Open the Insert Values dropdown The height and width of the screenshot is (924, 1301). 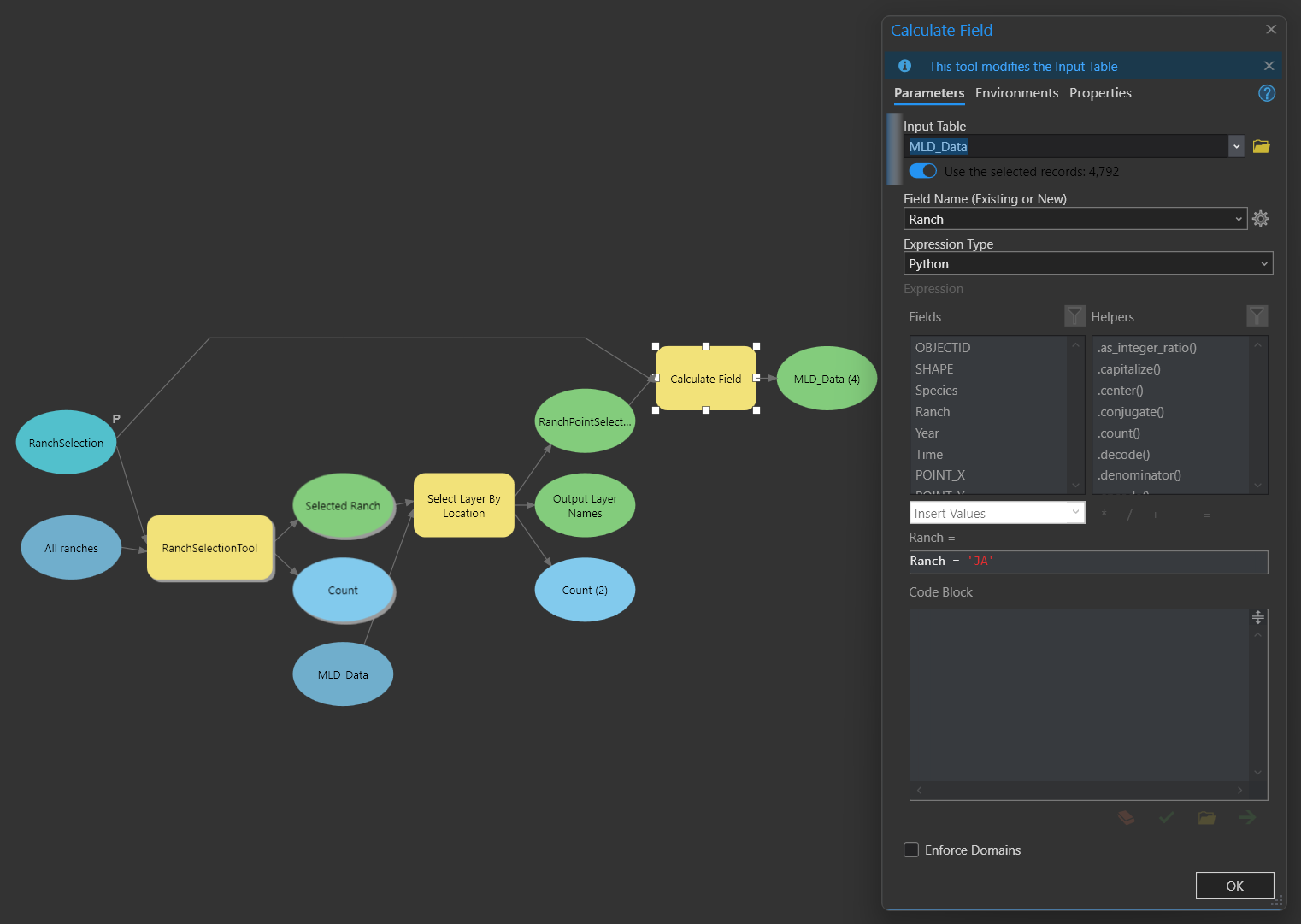pyautogui.click(x=1074, y=512)
